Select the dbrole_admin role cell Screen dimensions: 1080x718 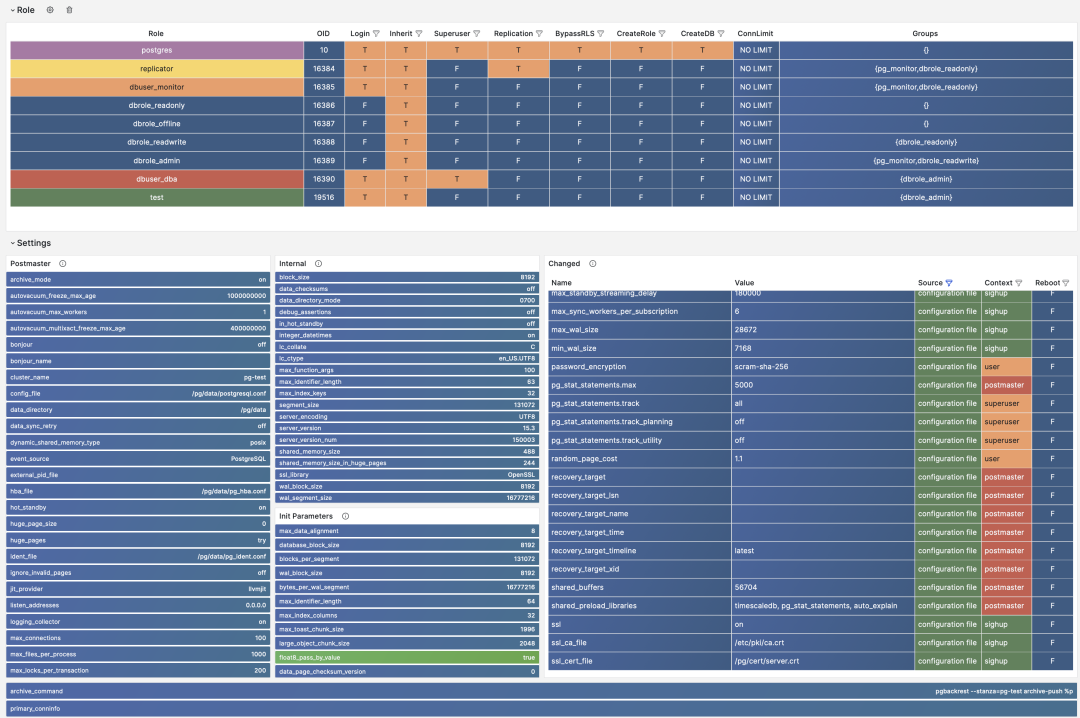coord(156,161)
